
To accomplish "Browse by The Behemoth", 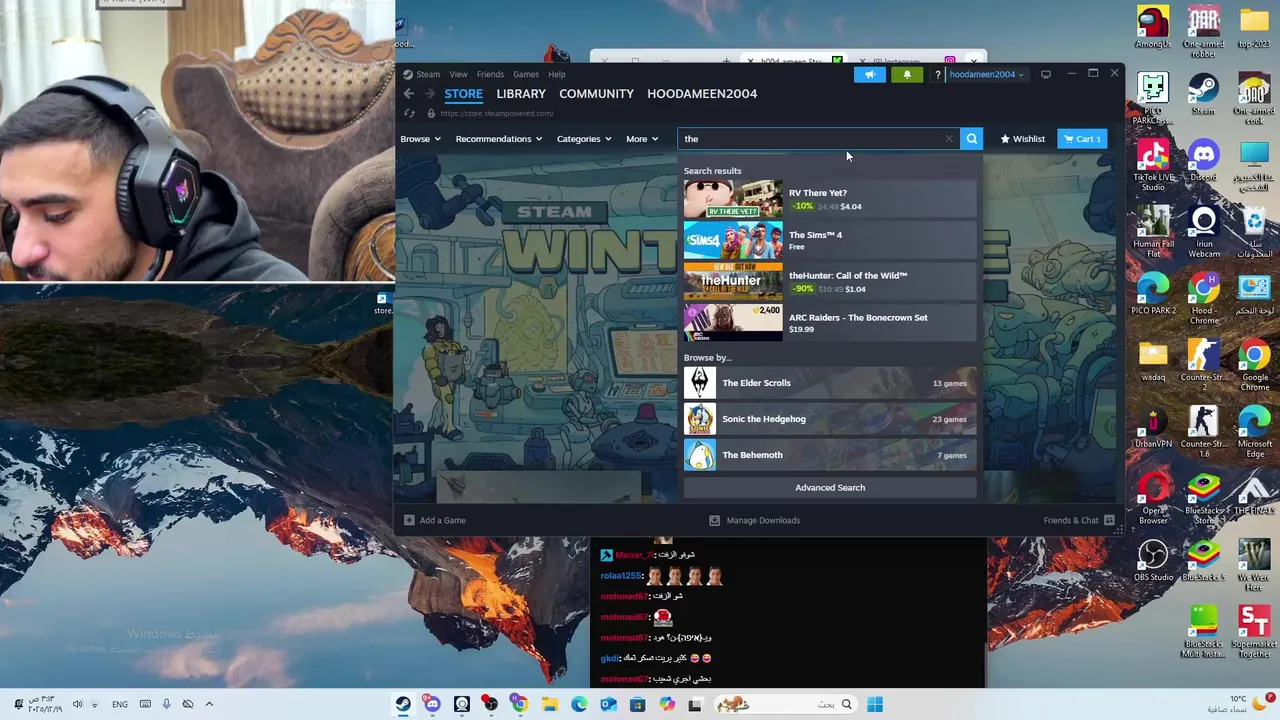I will tap(830, 455).
